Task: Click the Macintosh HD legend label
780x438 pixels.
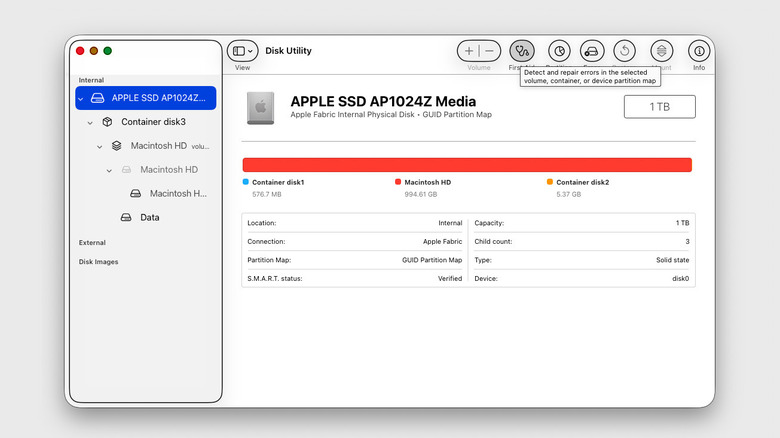Action: pyautogui.click(x=428, y=182)
